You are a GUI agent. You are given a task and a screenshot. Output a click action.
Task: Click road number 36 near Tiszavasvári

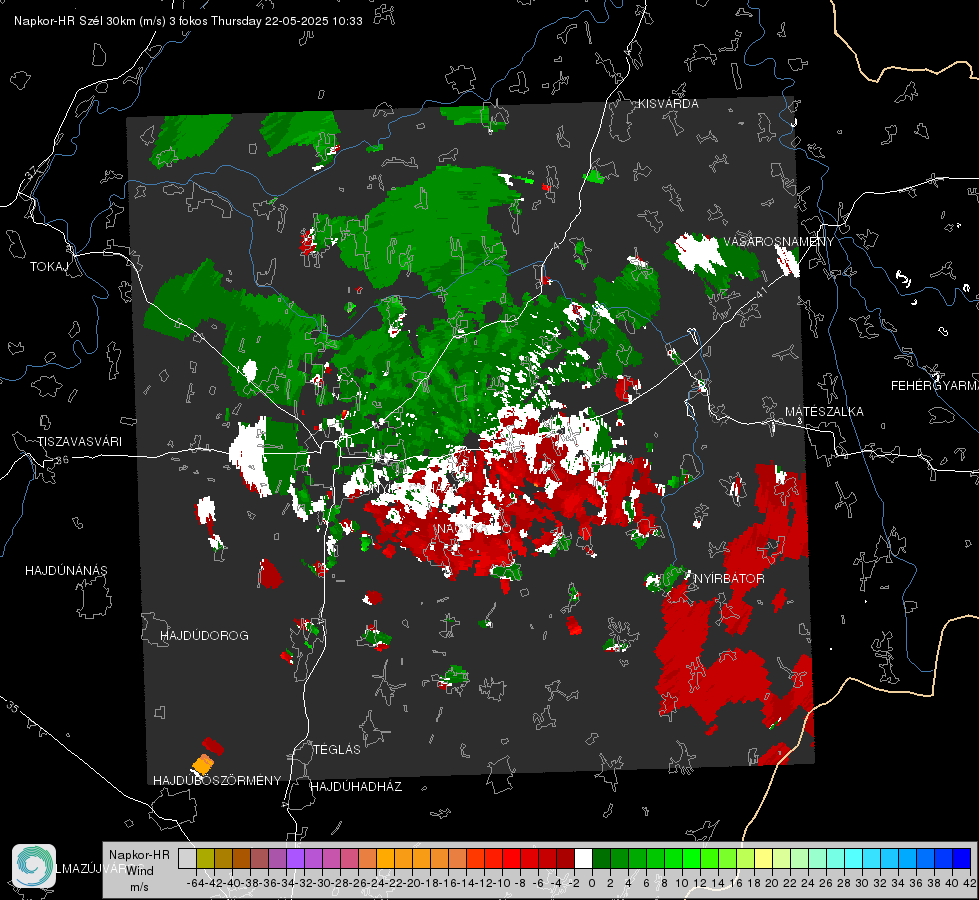point(62,460)
